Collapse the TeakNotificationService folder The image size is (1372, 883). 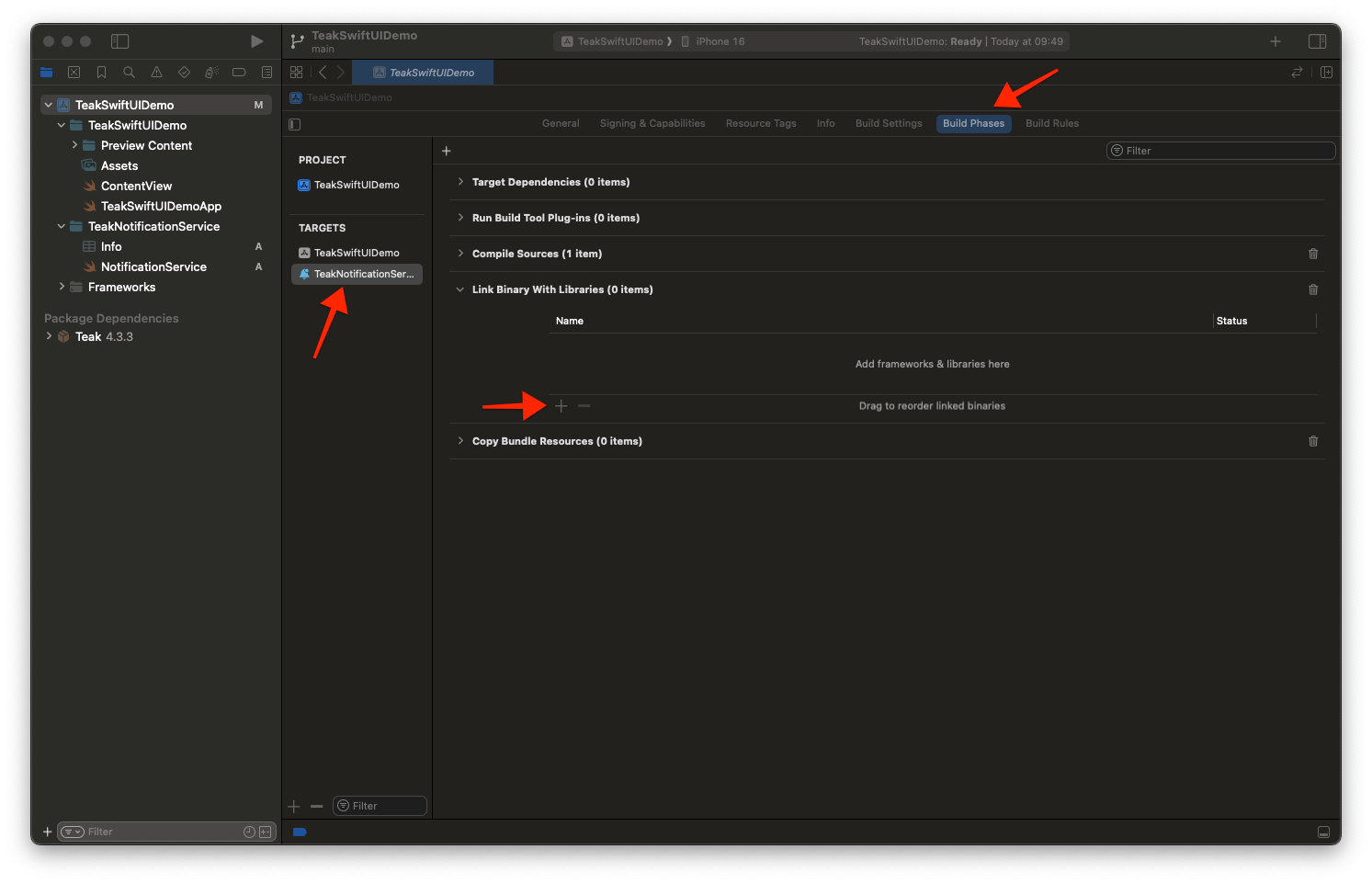point(62,227)
